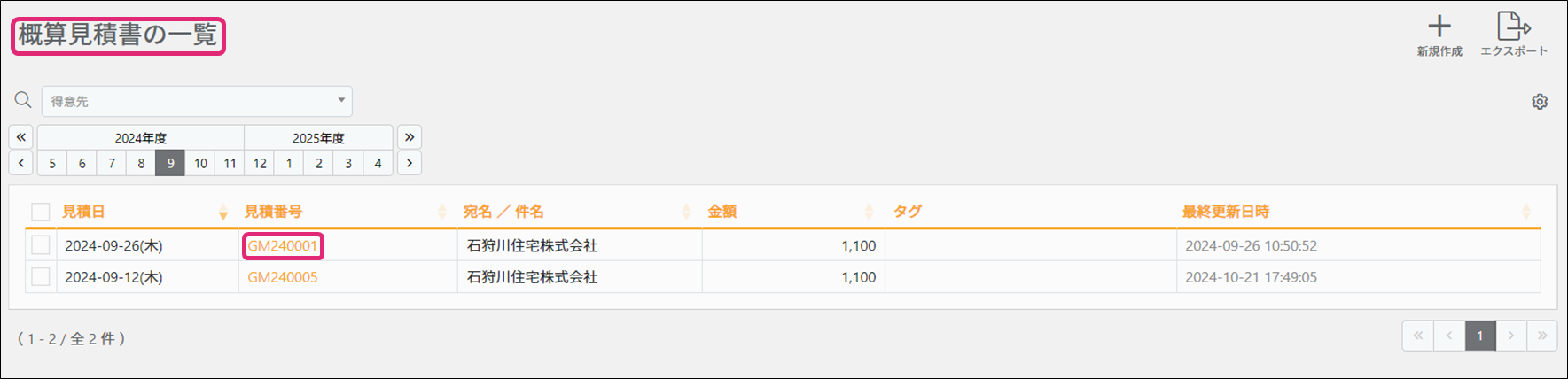This screenshot has width=1568, height=379.
Task: Sort by 見積日 column
Action: coord(84,212)
